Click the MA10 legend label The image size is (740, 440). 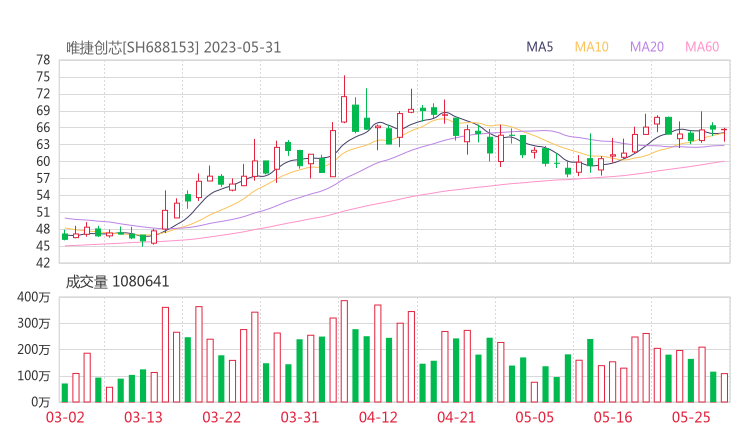click(591, 47)
